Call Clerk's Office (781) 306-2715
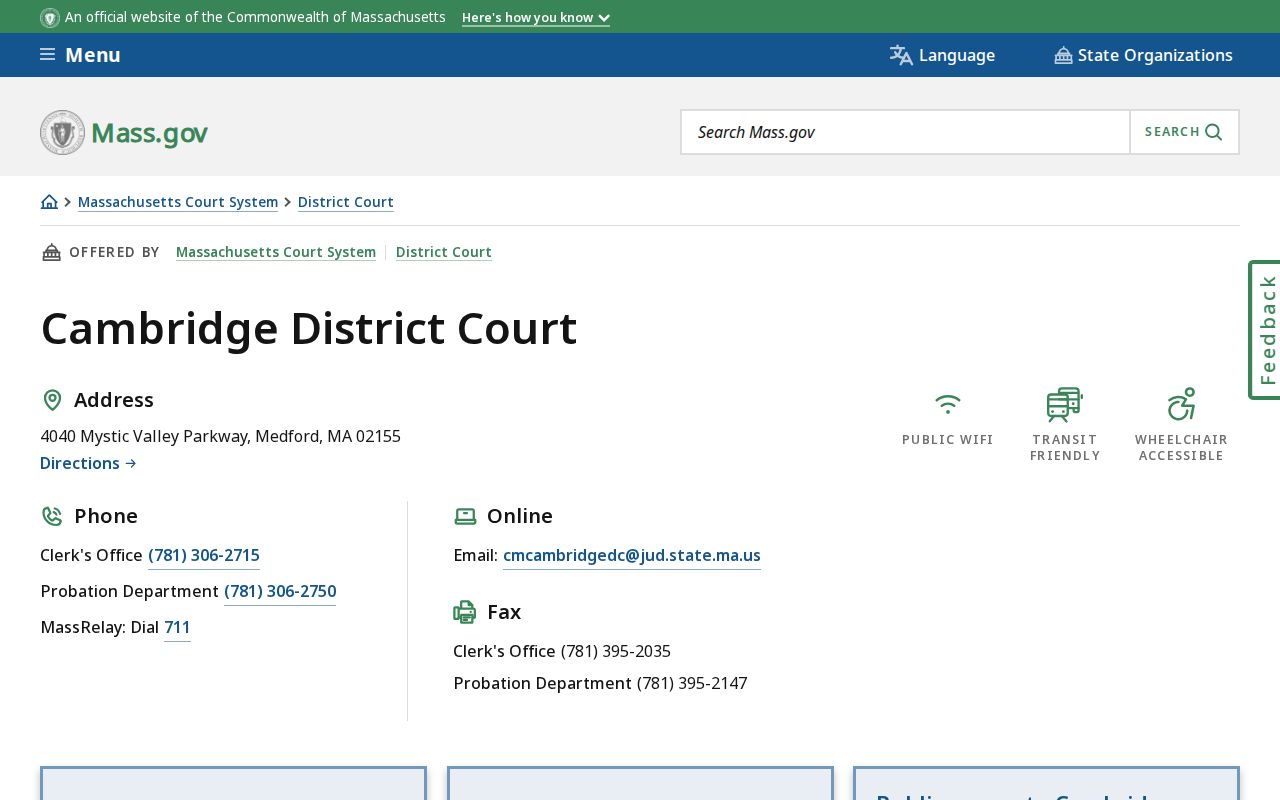This screenshot has width=1280, height=800. point(204,555)
